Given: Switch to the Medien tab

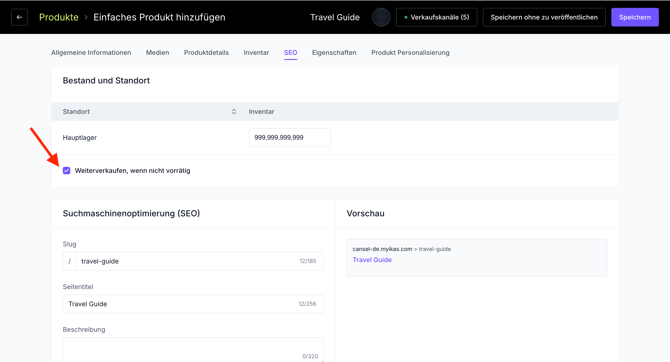Looking at the screenshot, I should 157,53.
